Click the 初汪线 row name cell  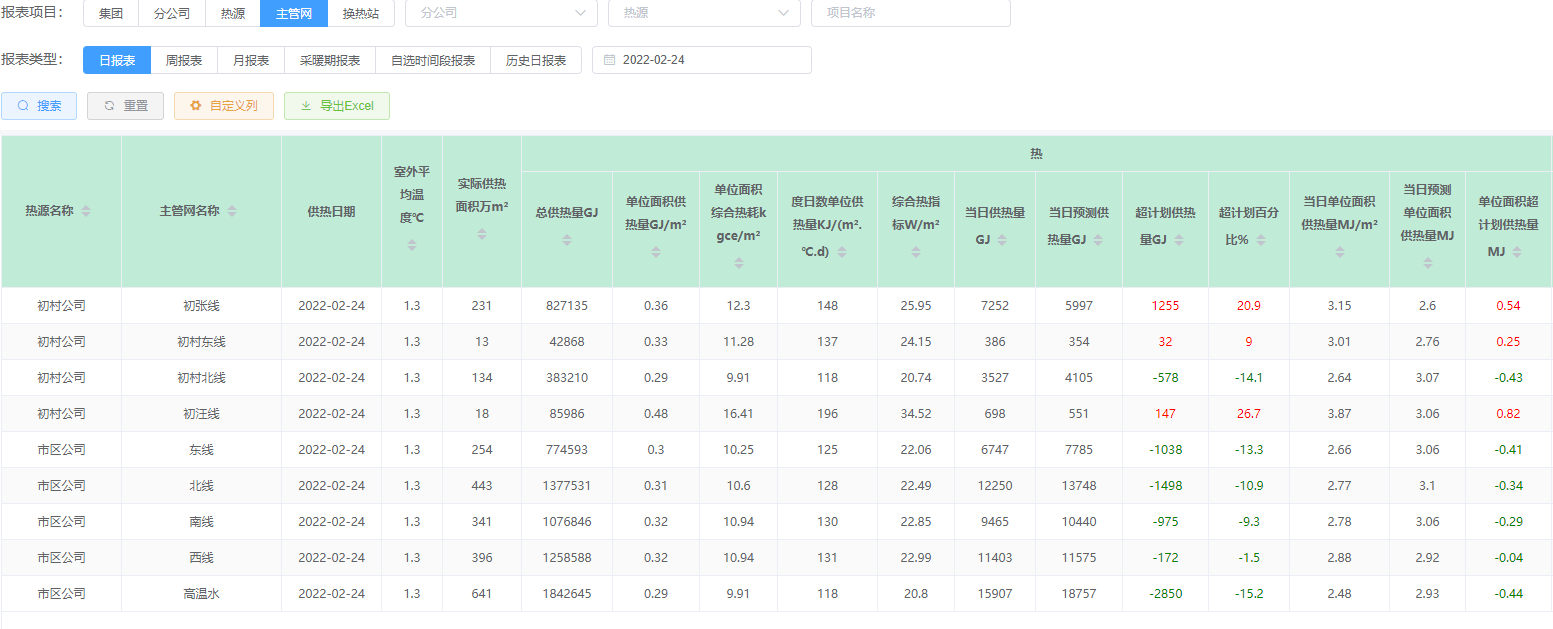[x=201, y=414]
